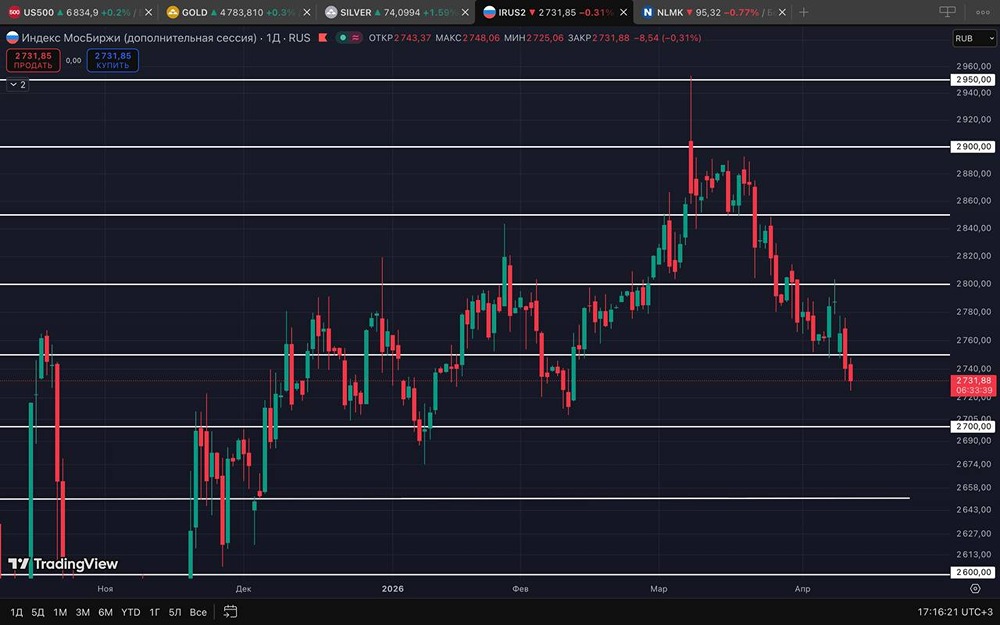The height and width of the screenshot is (625, 1000).
Task: Open the Индекс МосБиржи symbol title
Action: coord(139,38)
